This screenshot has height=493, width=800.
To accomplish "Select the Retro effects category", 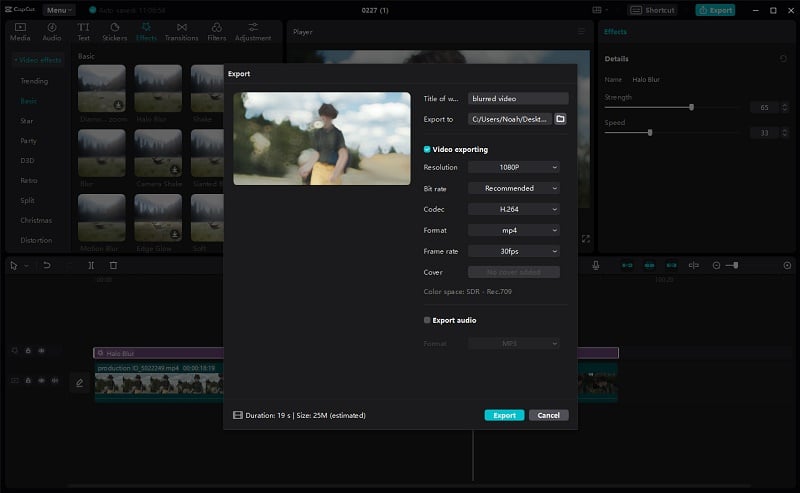I will tap(29, 181).
